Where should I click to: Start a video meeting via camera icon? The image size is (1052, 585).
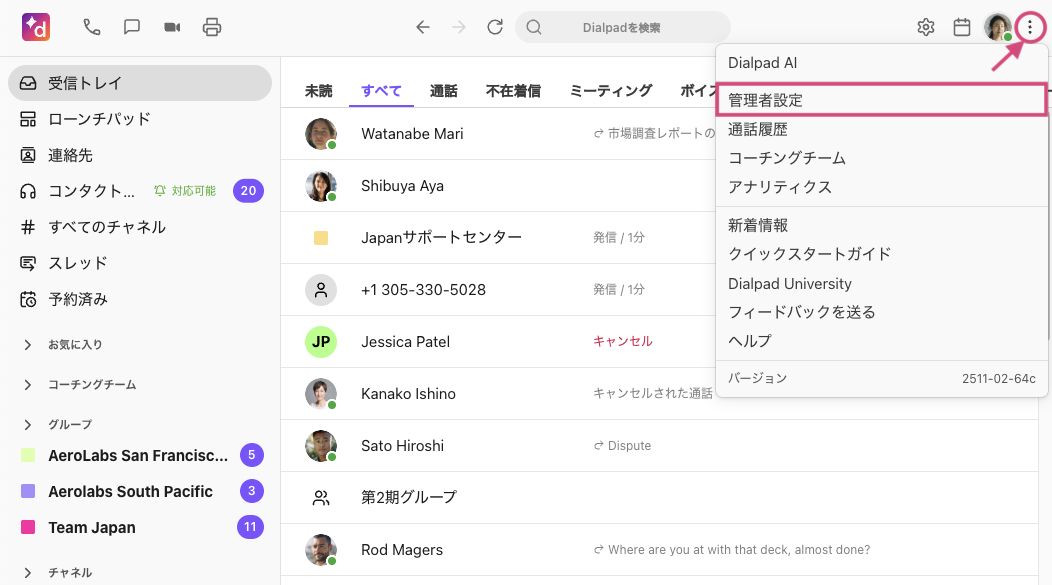click(x=172, y=27)
